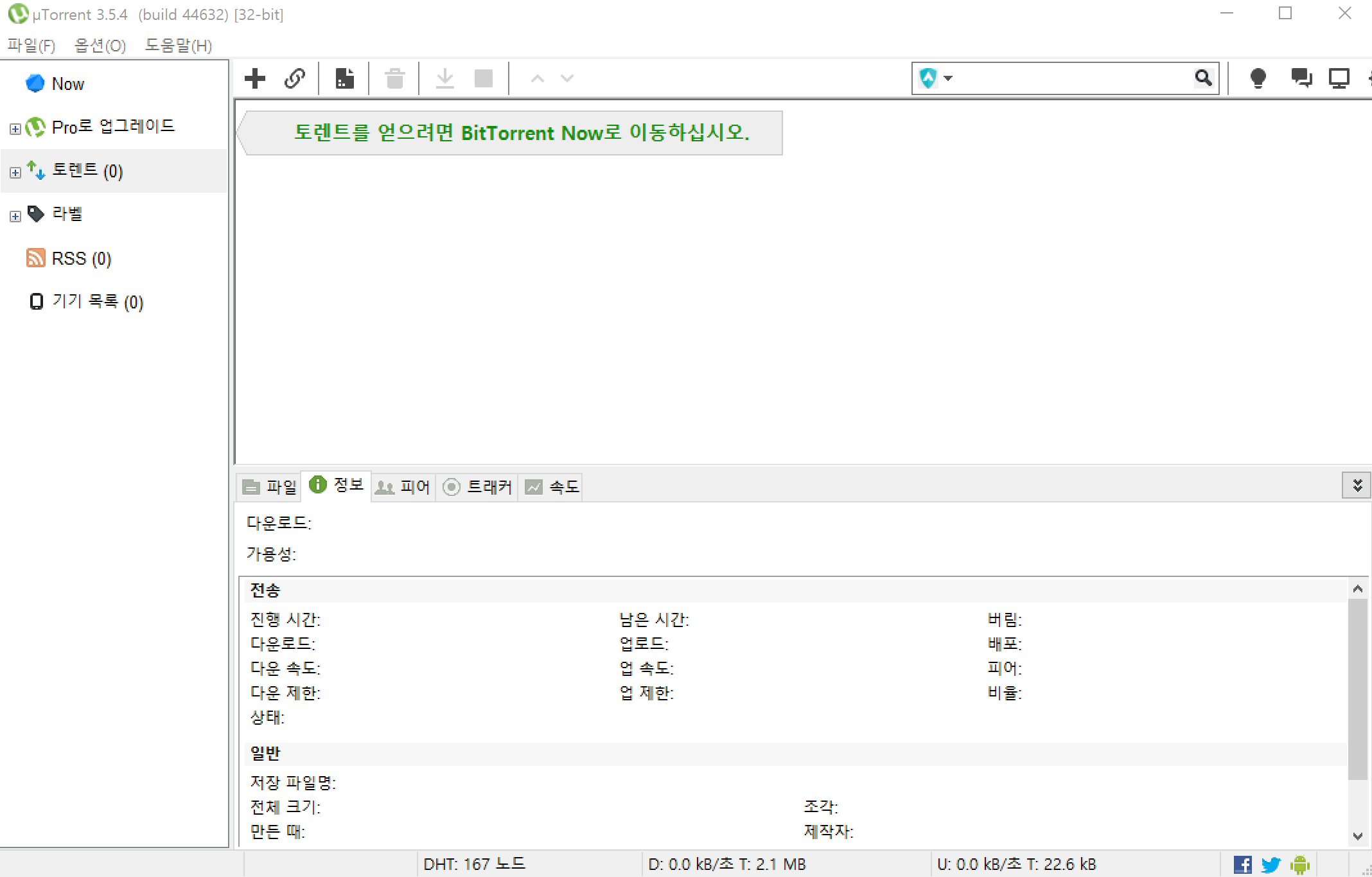Click the info panel scroll up arrow
The width and height of the screenshot is (1372, 877).
1357,589
